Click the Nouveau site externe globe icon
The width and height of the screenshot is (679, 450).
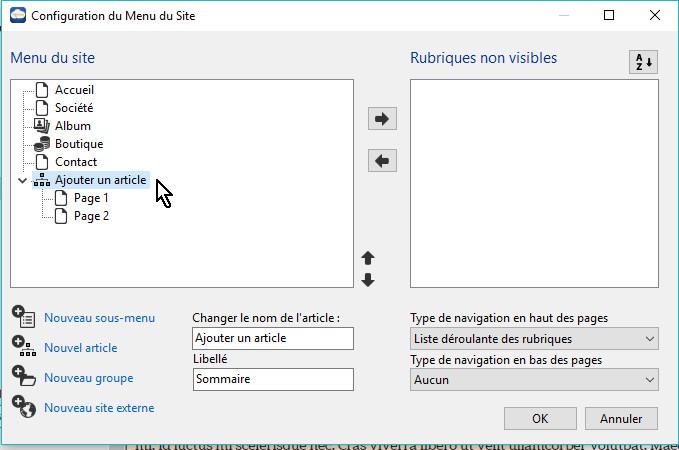[23, 407]
